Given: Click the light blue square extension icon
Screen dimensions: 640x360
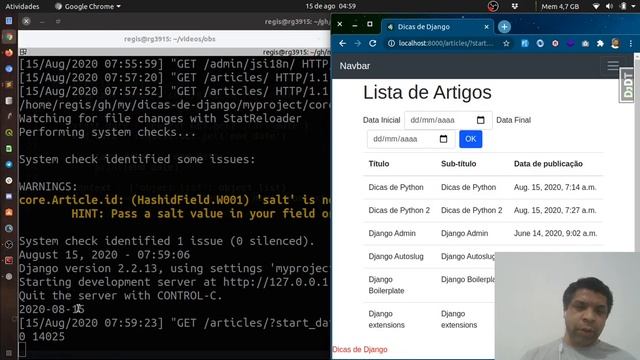Looking at the screenshot, I should point(524,43).
